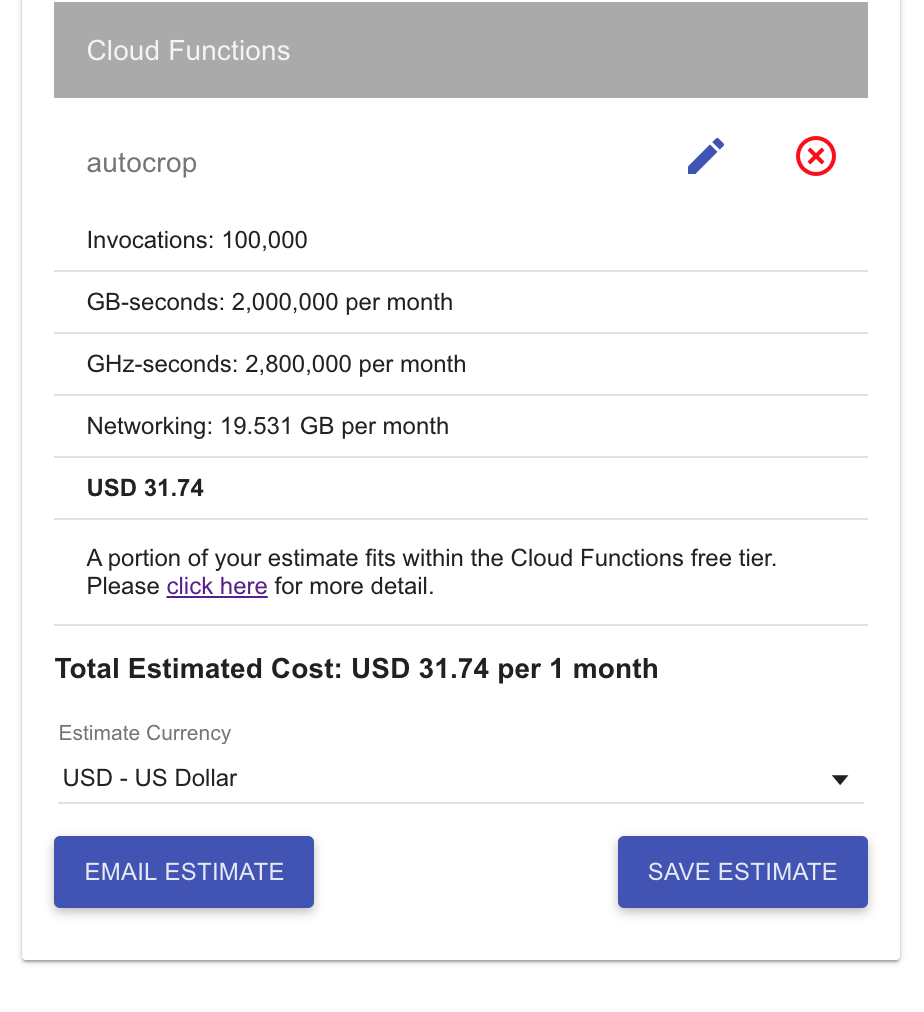Click the 'Cloud Functions' title text

point(188,50)
